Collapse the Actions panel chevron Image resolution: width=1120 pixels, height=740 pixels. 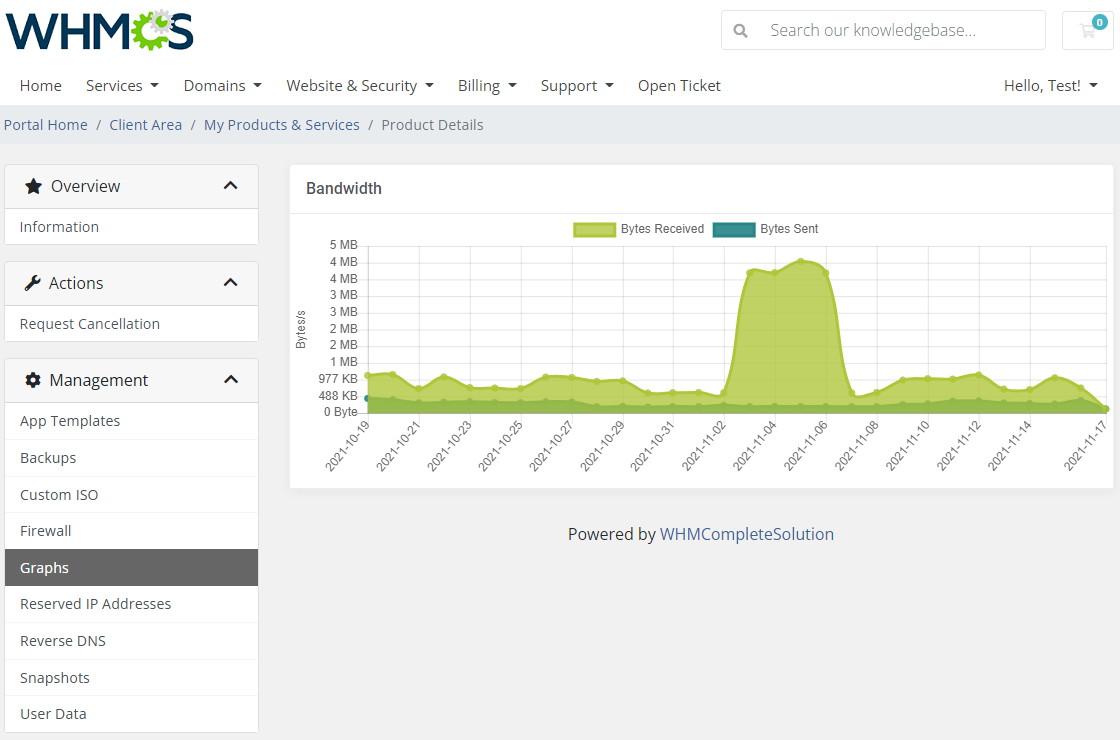click(x=230, y=283)
